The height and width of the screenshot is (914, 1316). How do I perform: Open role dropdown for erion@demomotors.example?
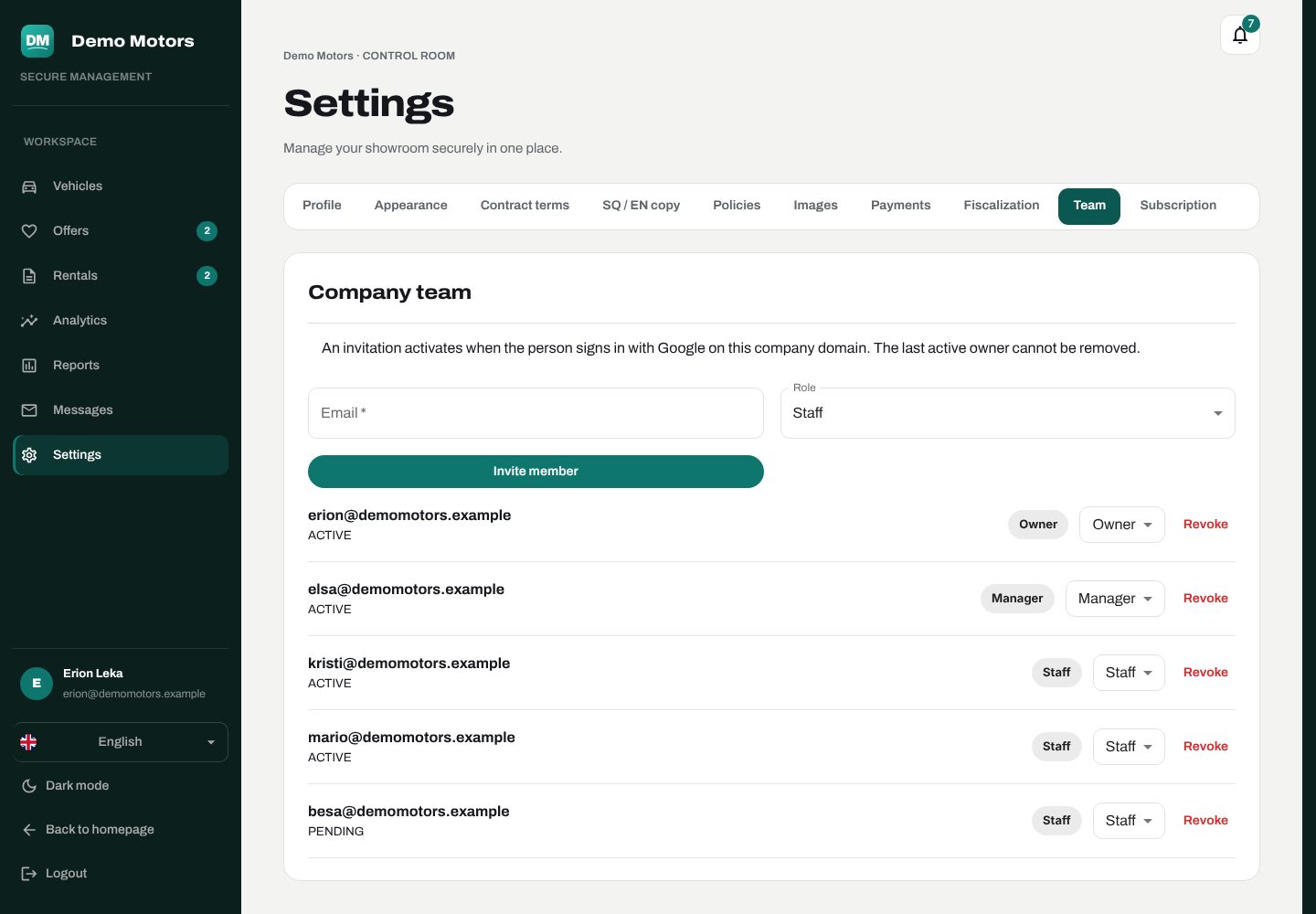1121,525
